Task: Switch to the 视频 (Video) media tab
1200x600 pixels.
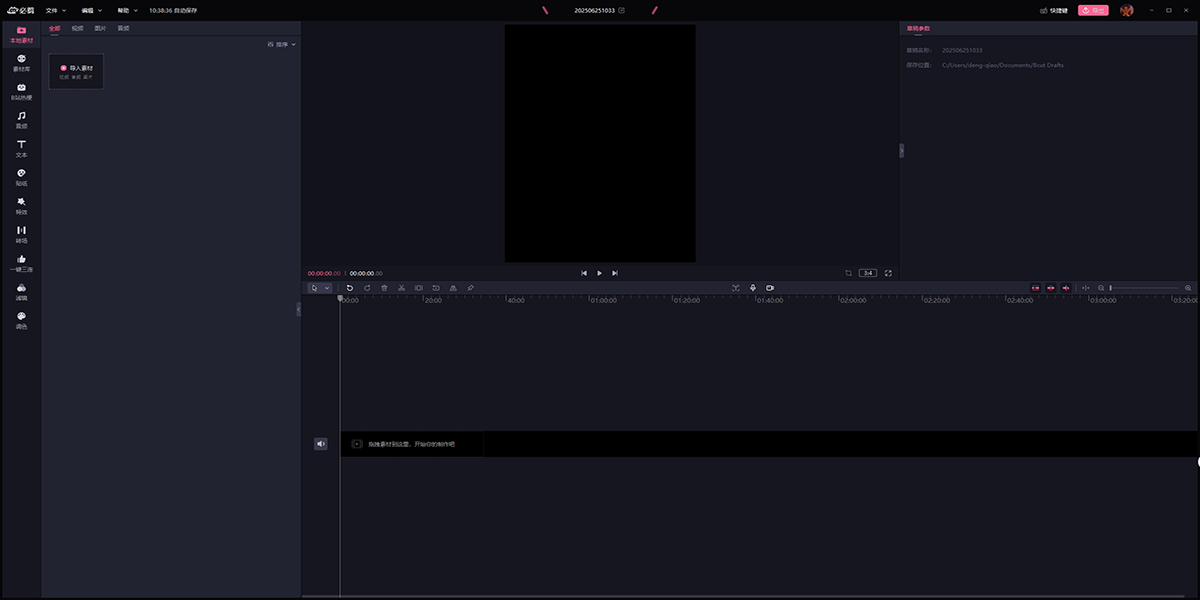Action: pyautogui.click(x=78, y=28)
